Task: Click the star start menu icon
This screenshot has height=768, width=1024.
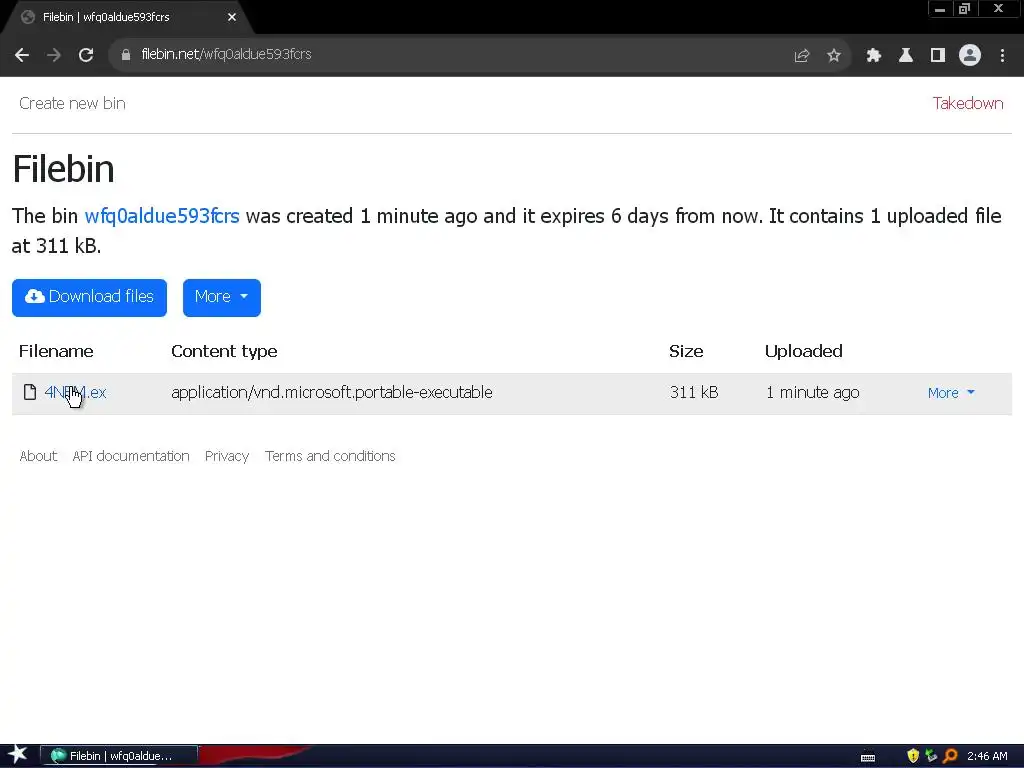Action: [x=18, y=755]
